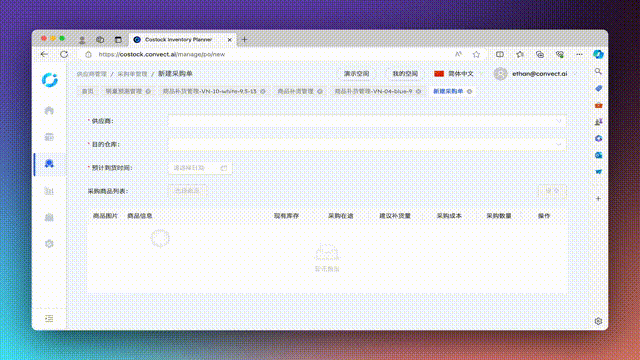Switch to the 首页 page tab

coord(87,91)
